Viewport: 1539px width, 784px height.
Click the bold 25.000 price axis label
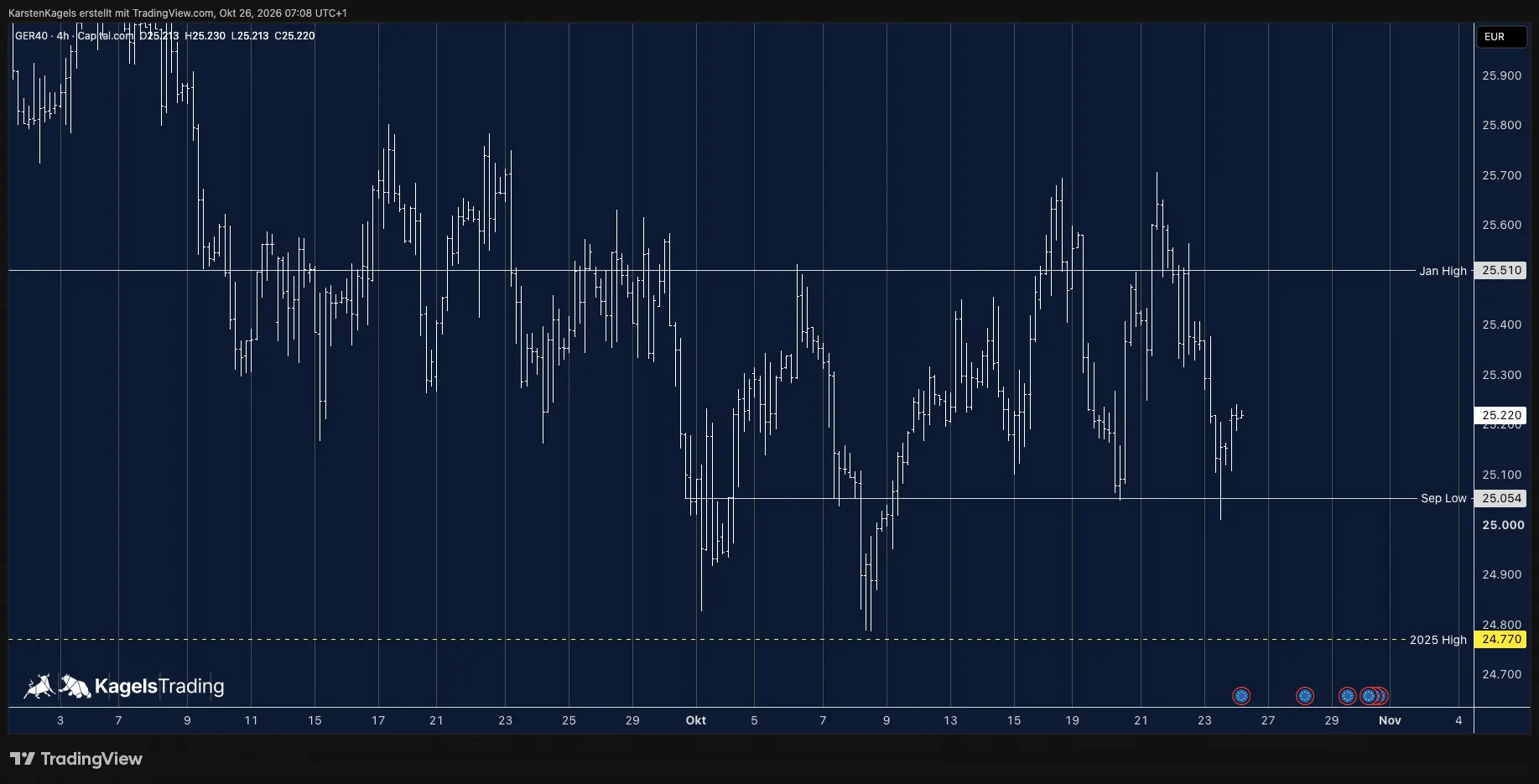click(1503, 525)
